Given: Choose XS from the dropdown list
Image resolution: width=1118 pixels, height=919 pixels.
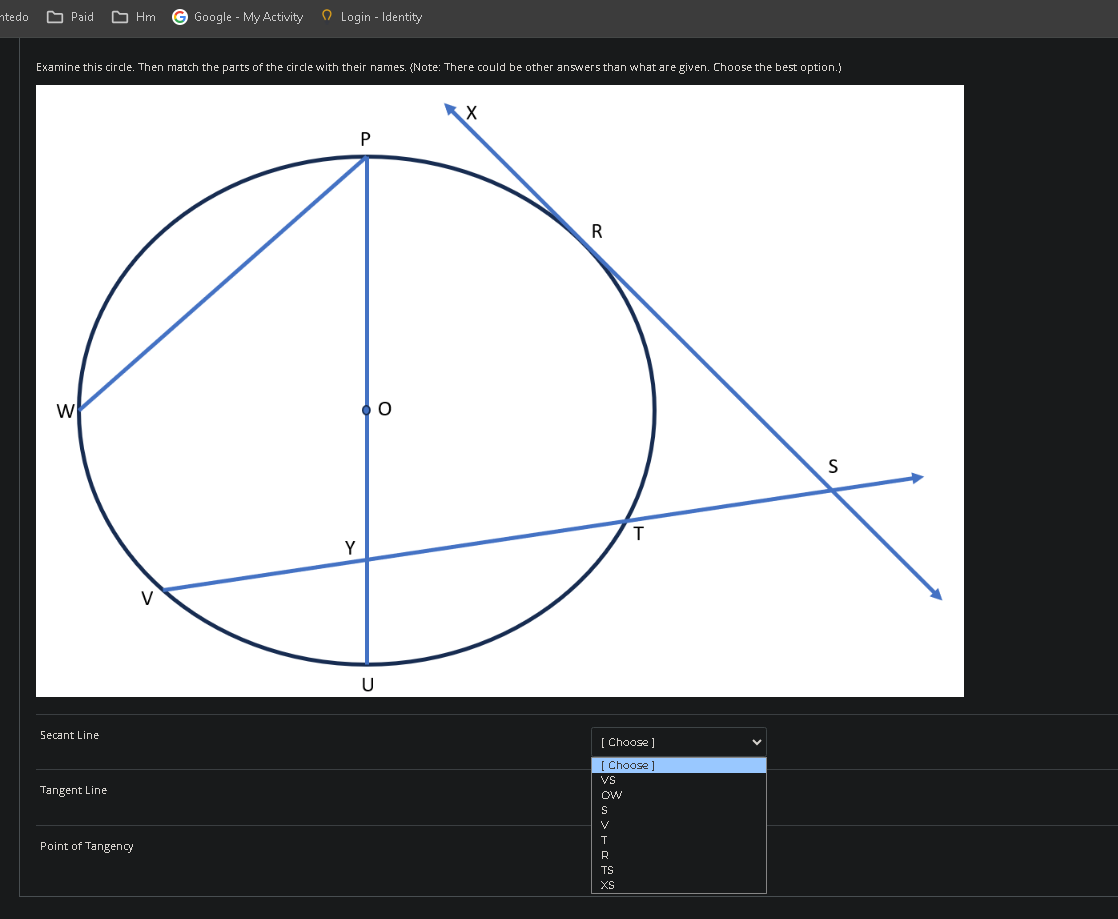Looking at the screenshot, I should pos(679,885).
